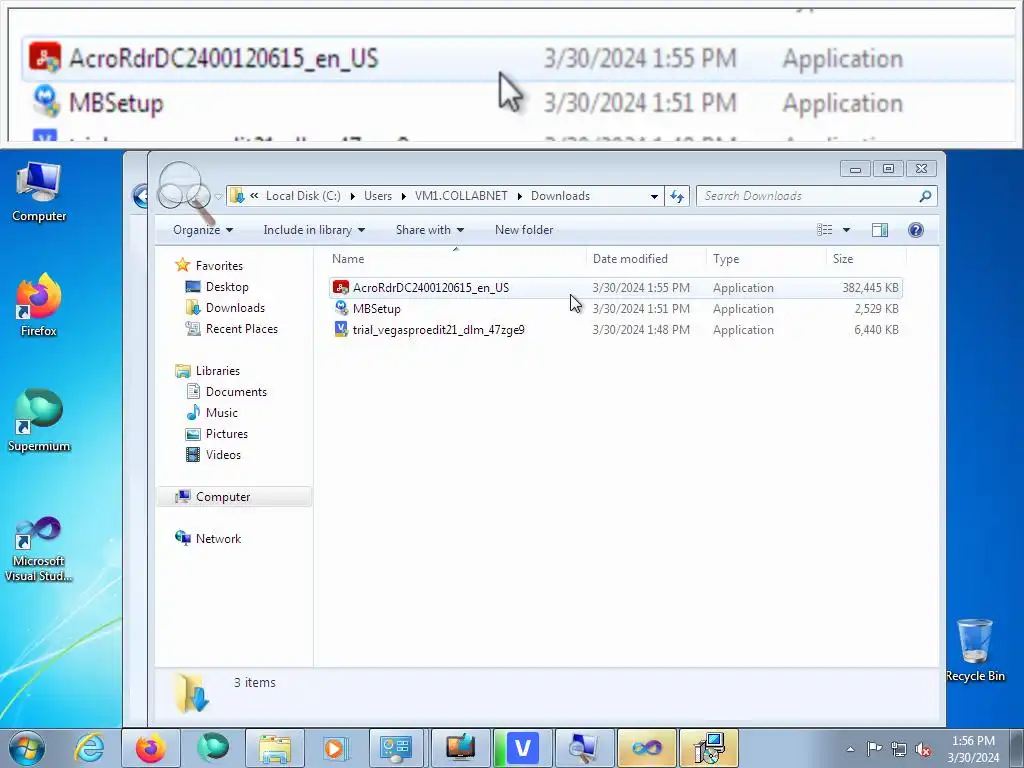Viewport: 1024px width, 768px height.
Task: Click the muted volume tray icon
Action: click(x=923, y=749)
